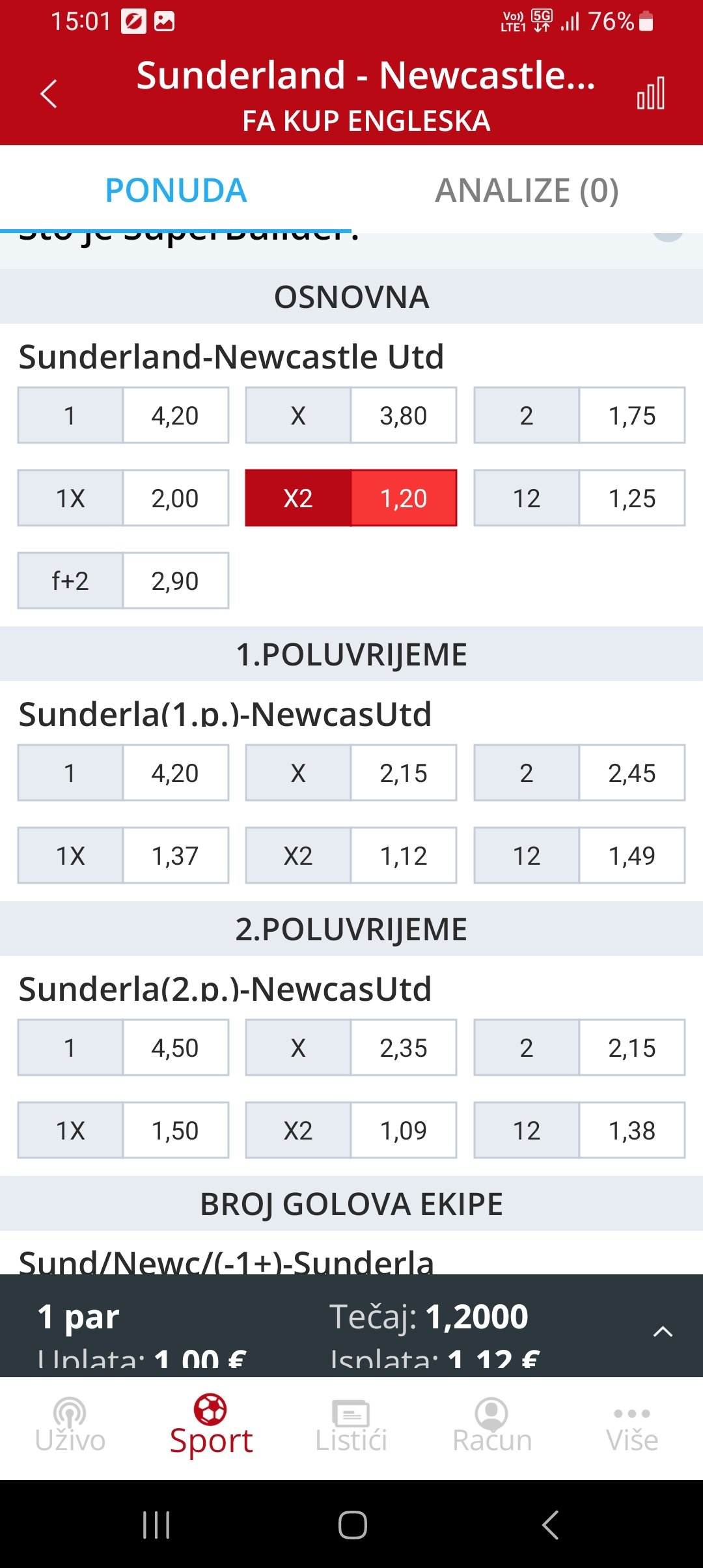Select the PONUDA tab
Screen dimensions: 703x1568
point(176,190)
